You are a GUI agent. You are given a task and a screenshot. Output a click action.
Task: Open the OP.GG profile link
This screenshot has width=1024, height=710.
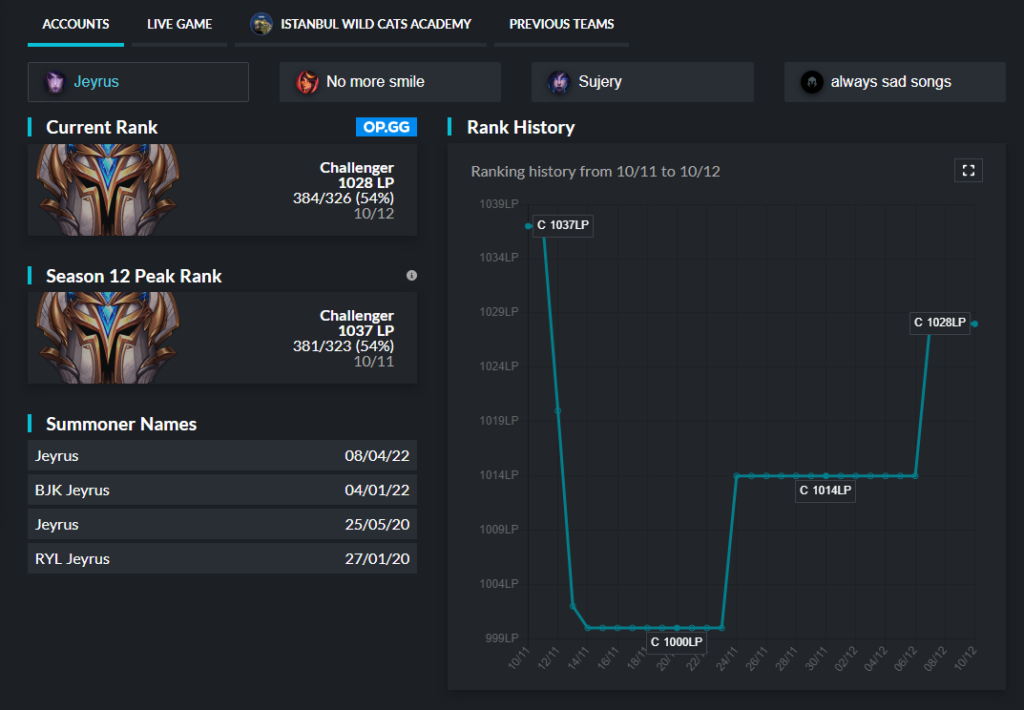pyautogui.click(x=386, y=127)
